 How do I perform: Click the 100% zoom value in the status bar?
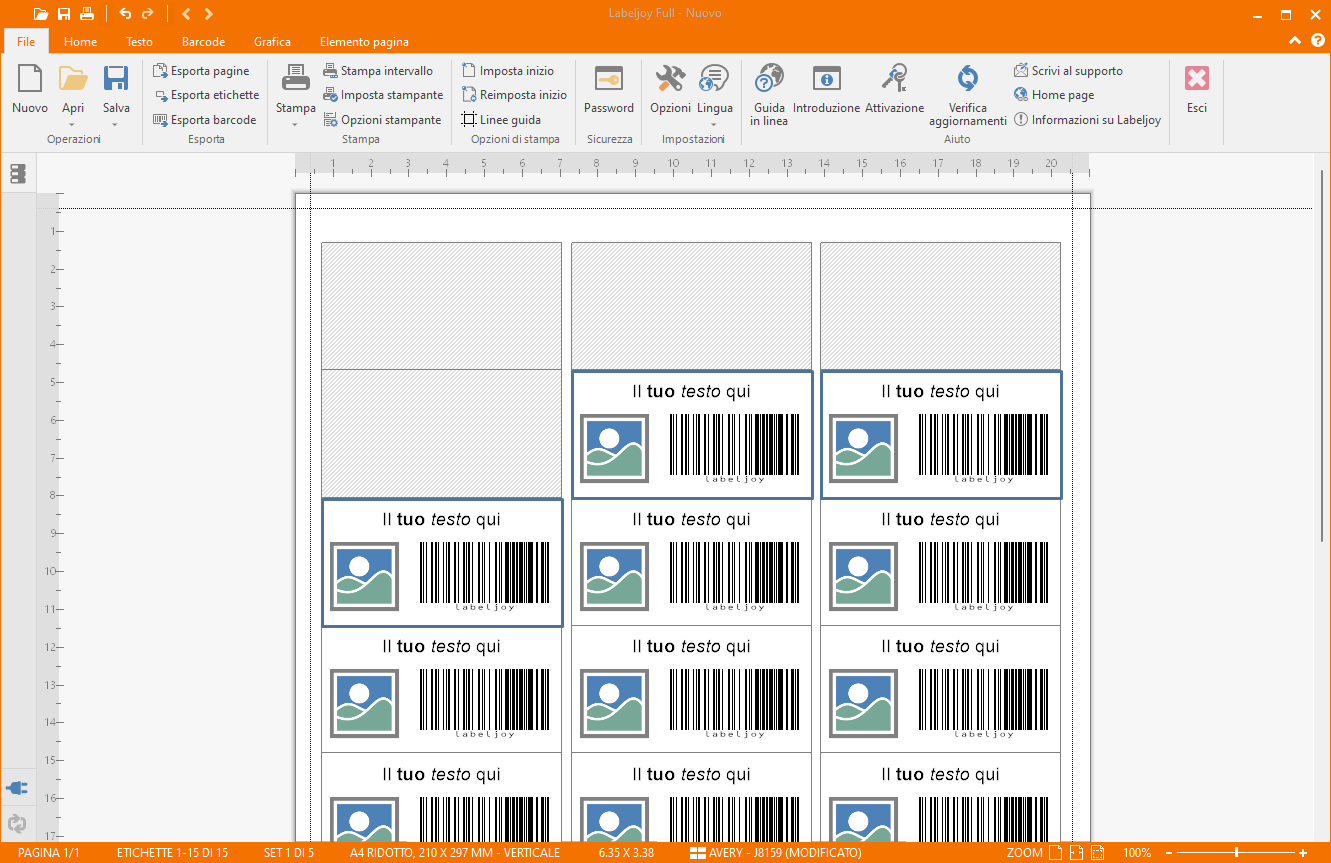tap(1137, 853)
